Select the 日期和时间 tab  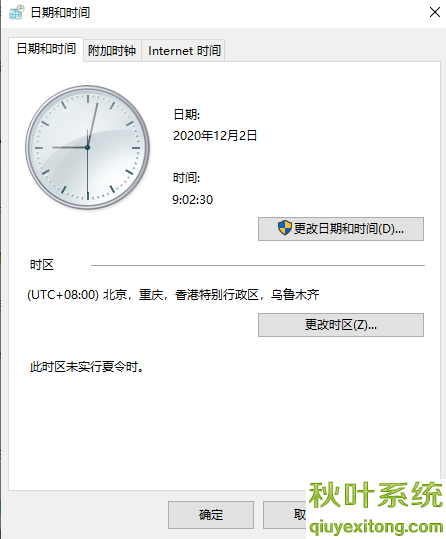46,49
